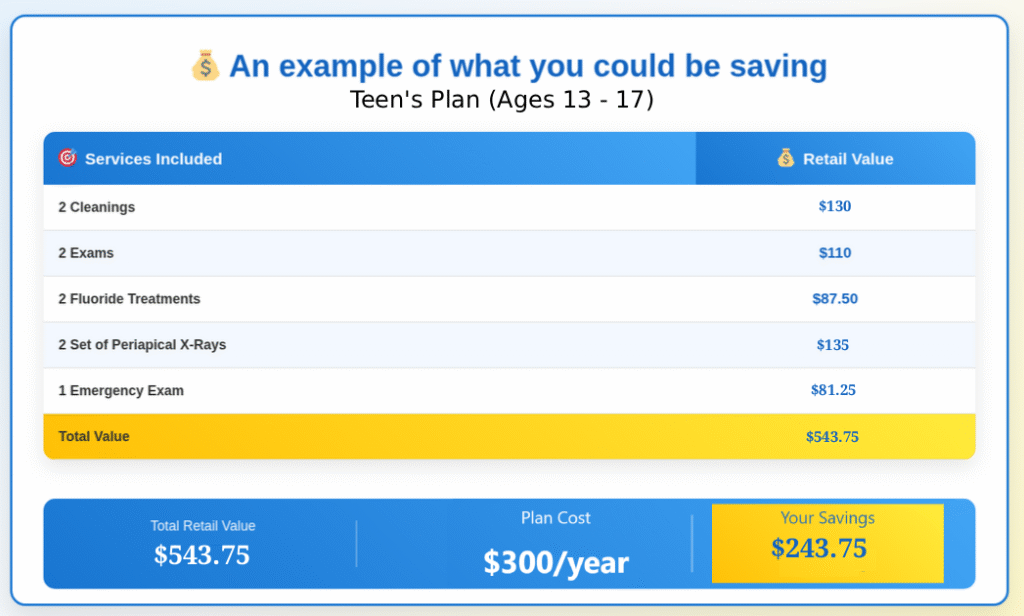Select the Teen's Plan (Ages 13 - 17) subtitle

pyautogui.click(x=502, y=100)
